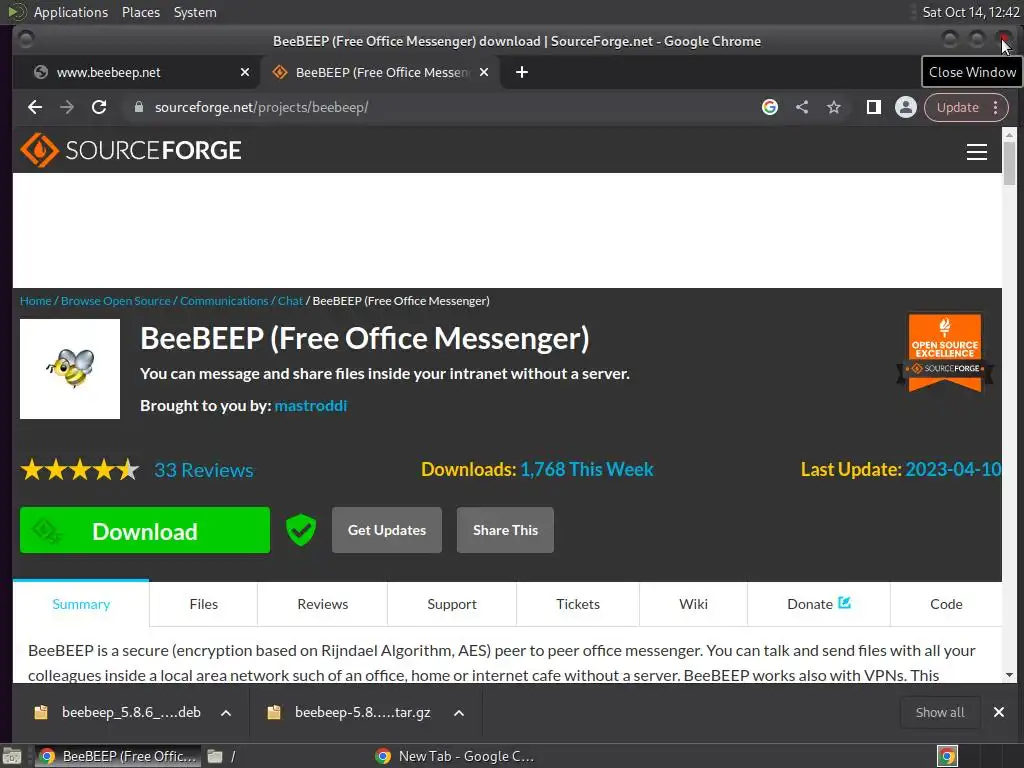
Task: Click the clock showing Sat Oct 14
Action: coord(970,12)
